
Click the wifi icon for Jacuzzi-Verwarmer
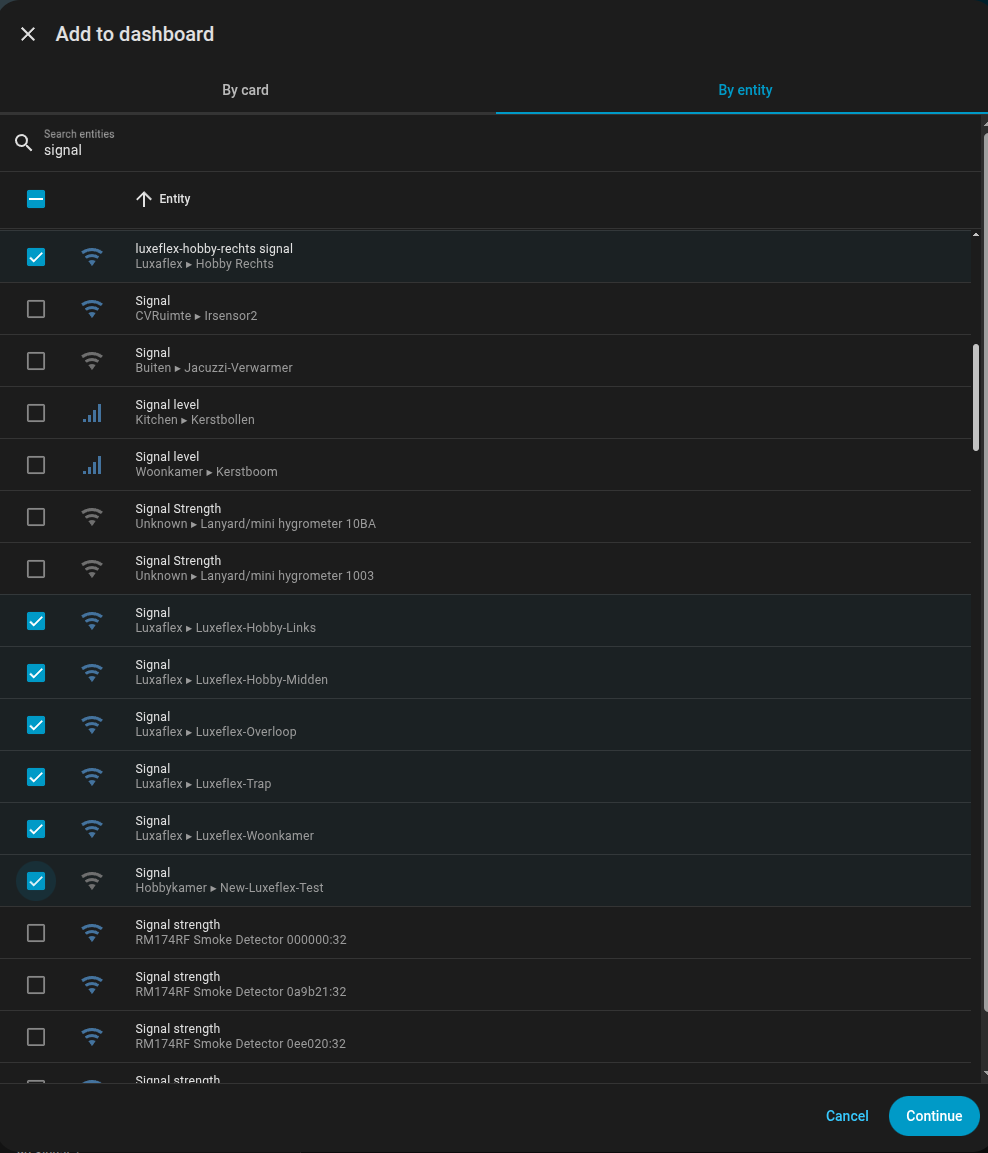coord(92,361)
